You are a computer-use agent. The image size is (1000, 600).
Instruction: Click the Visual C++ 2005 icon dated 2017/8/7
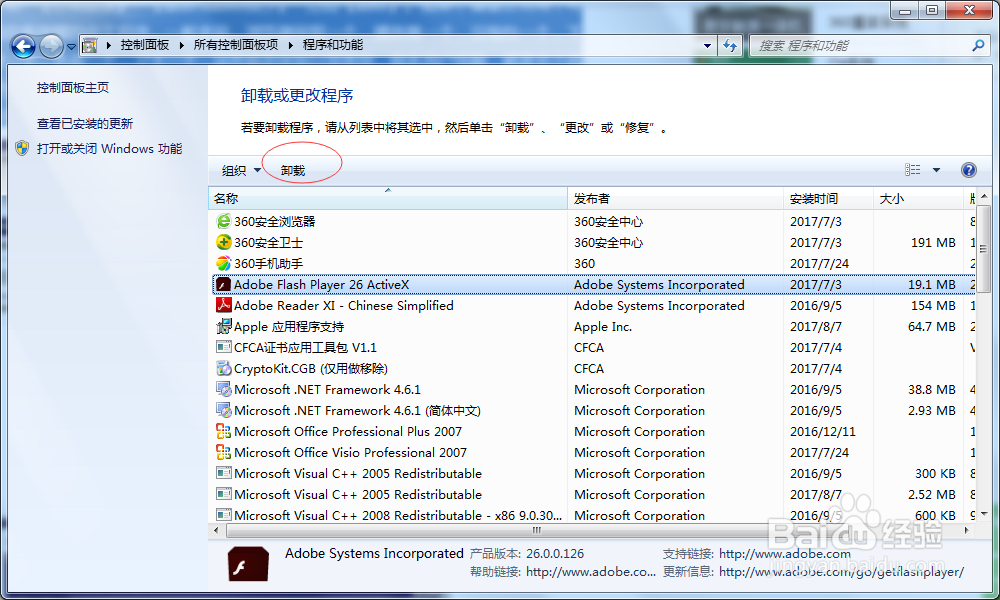(223, 494)
